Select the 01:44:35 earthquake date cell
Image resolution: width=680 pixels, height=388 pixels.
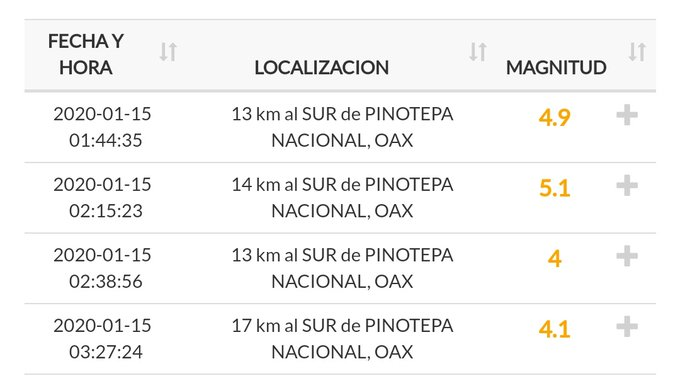[x=102, y=127]
